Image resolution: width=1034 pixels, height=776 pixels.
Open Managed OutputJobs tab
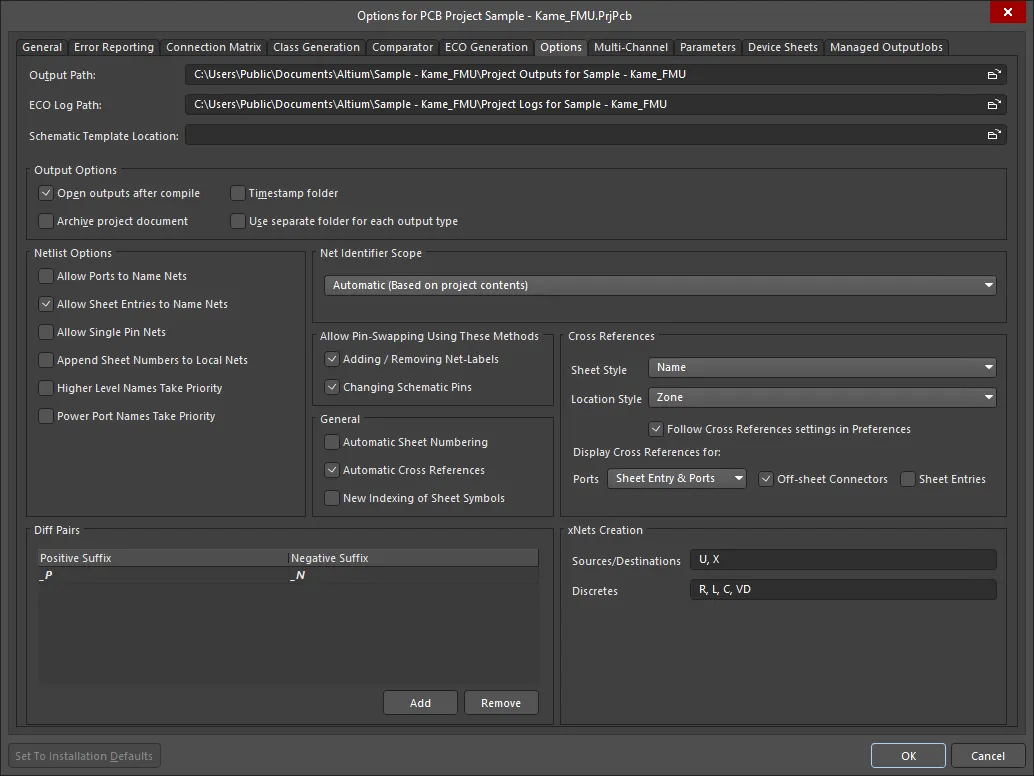click(x=886, y=47)
